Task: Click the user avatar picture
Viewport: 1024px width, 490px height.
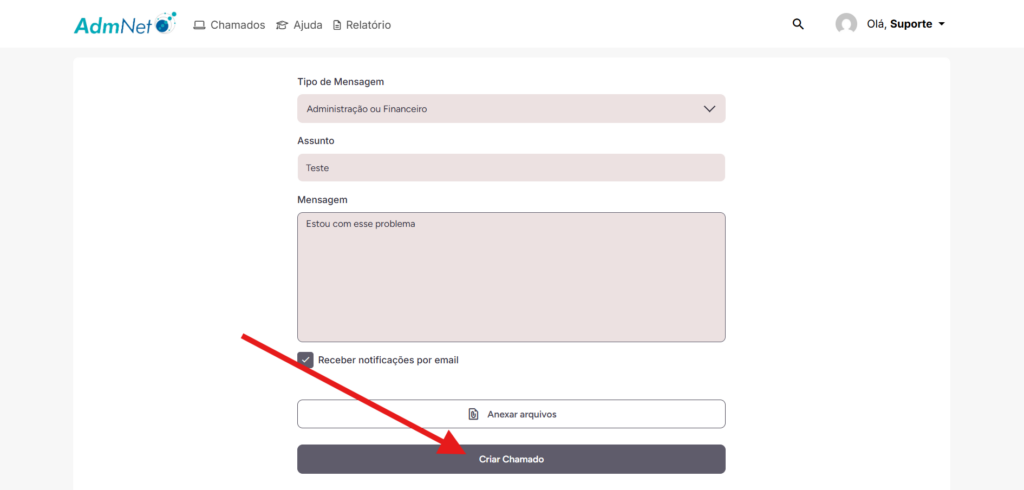Action: click(x=846, y=24)
